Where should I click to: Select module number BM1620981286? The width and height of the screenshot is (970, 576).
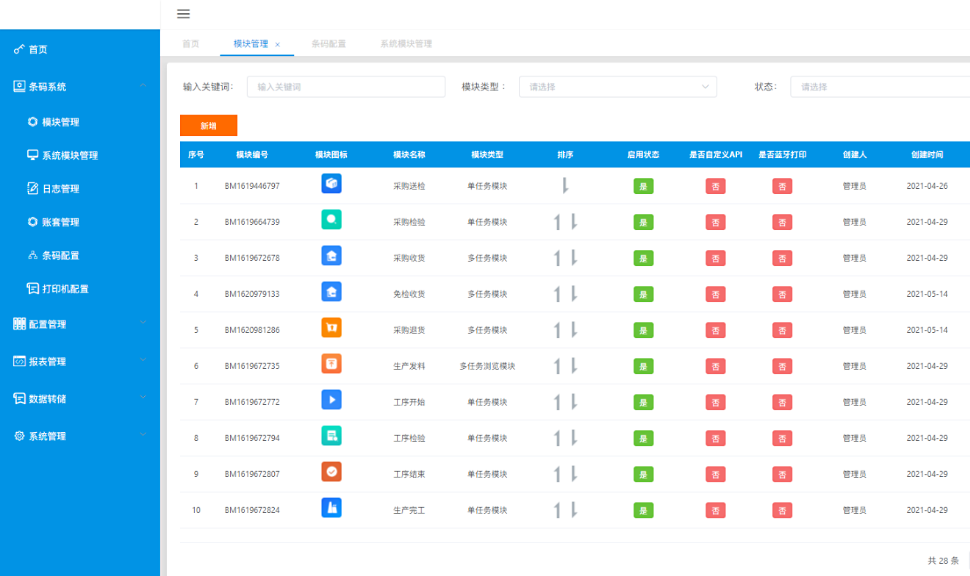click(252, 330)
